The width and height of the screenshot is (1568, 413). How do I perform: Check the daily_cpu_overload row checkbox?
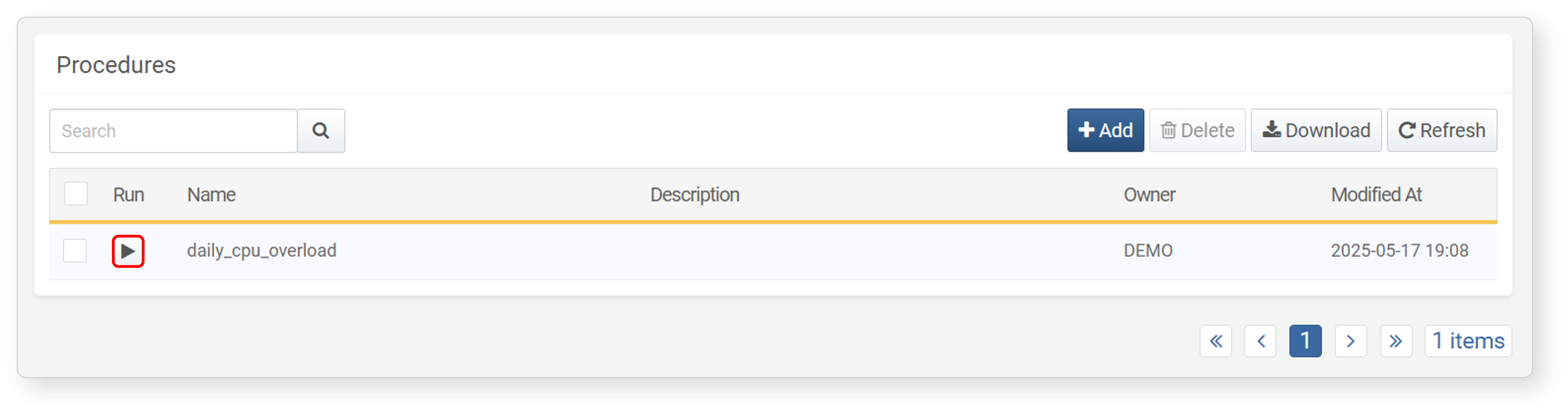(76, 250)
